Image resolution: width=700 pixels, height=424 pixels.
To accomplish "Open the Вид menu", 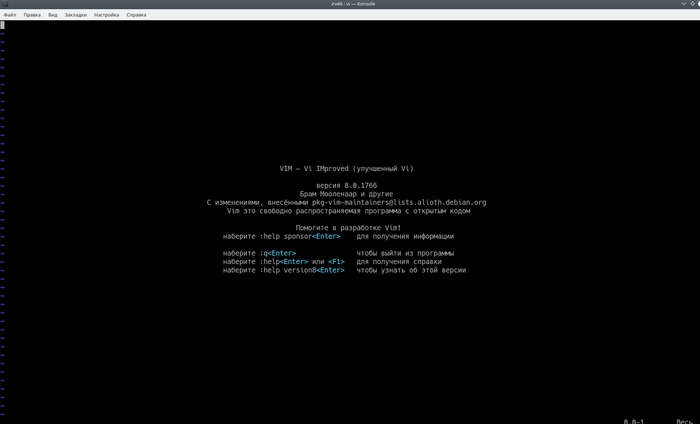I will 53,15.
